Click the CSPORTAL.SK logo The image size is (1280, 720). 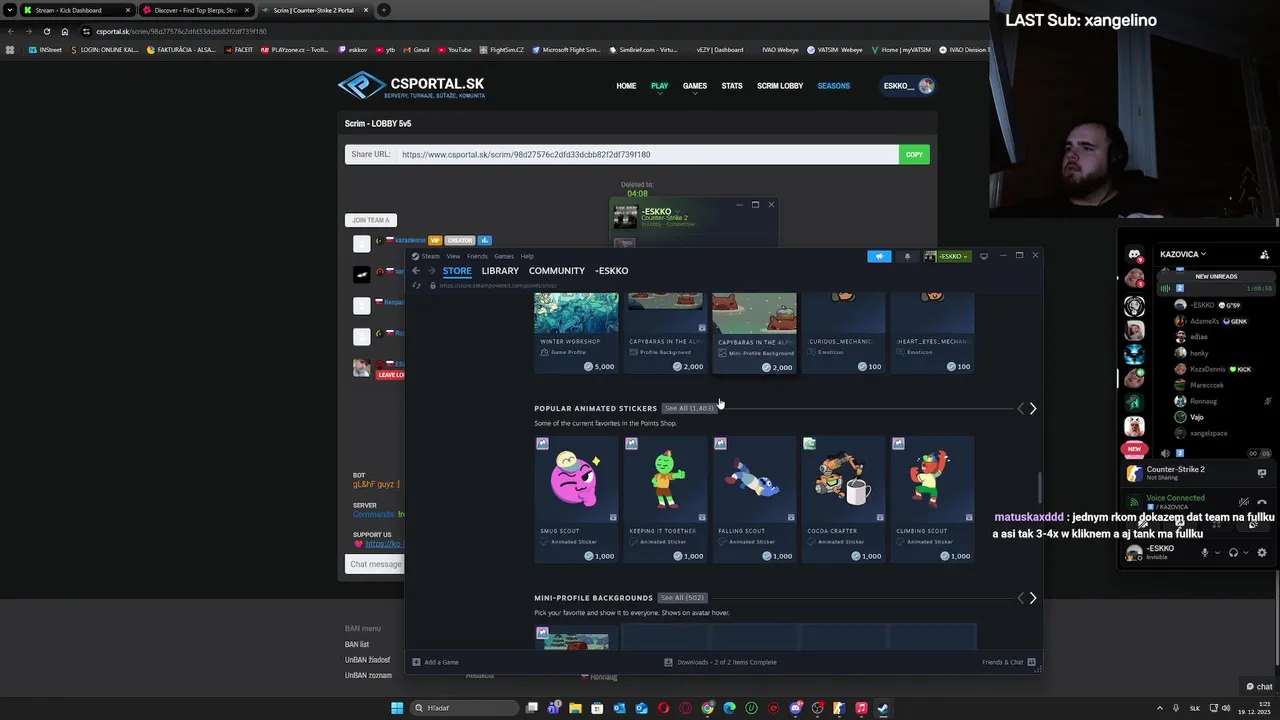[411, 86]
